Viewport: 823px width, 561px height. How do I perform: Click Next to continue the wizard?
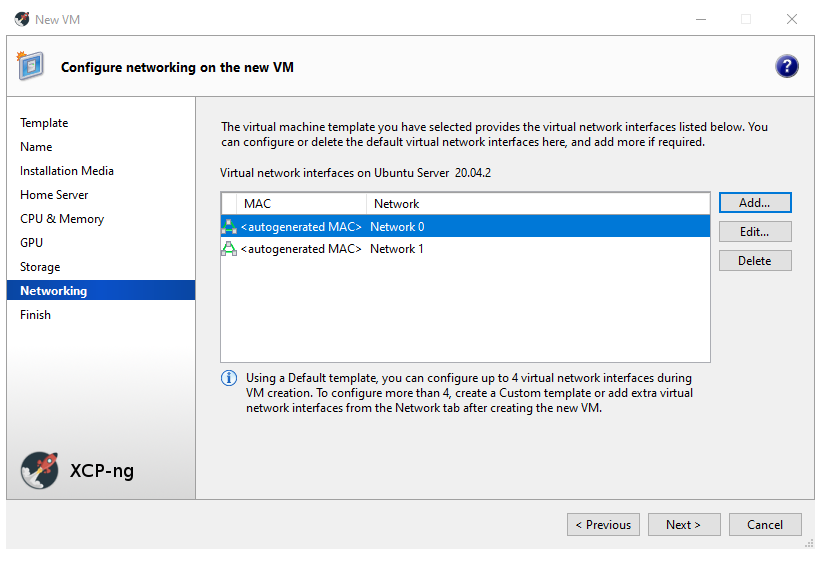click(683, 525)
